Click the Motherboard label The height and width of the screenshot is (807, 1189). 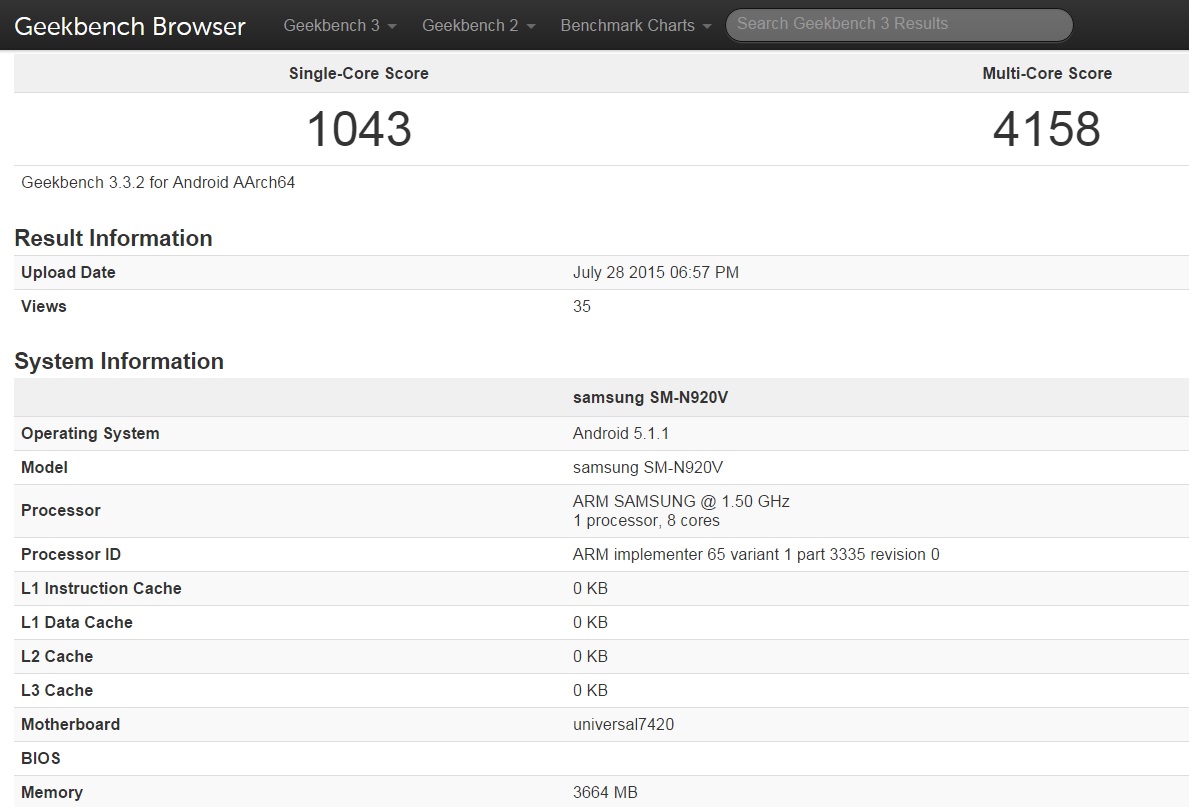pos(71,724)
